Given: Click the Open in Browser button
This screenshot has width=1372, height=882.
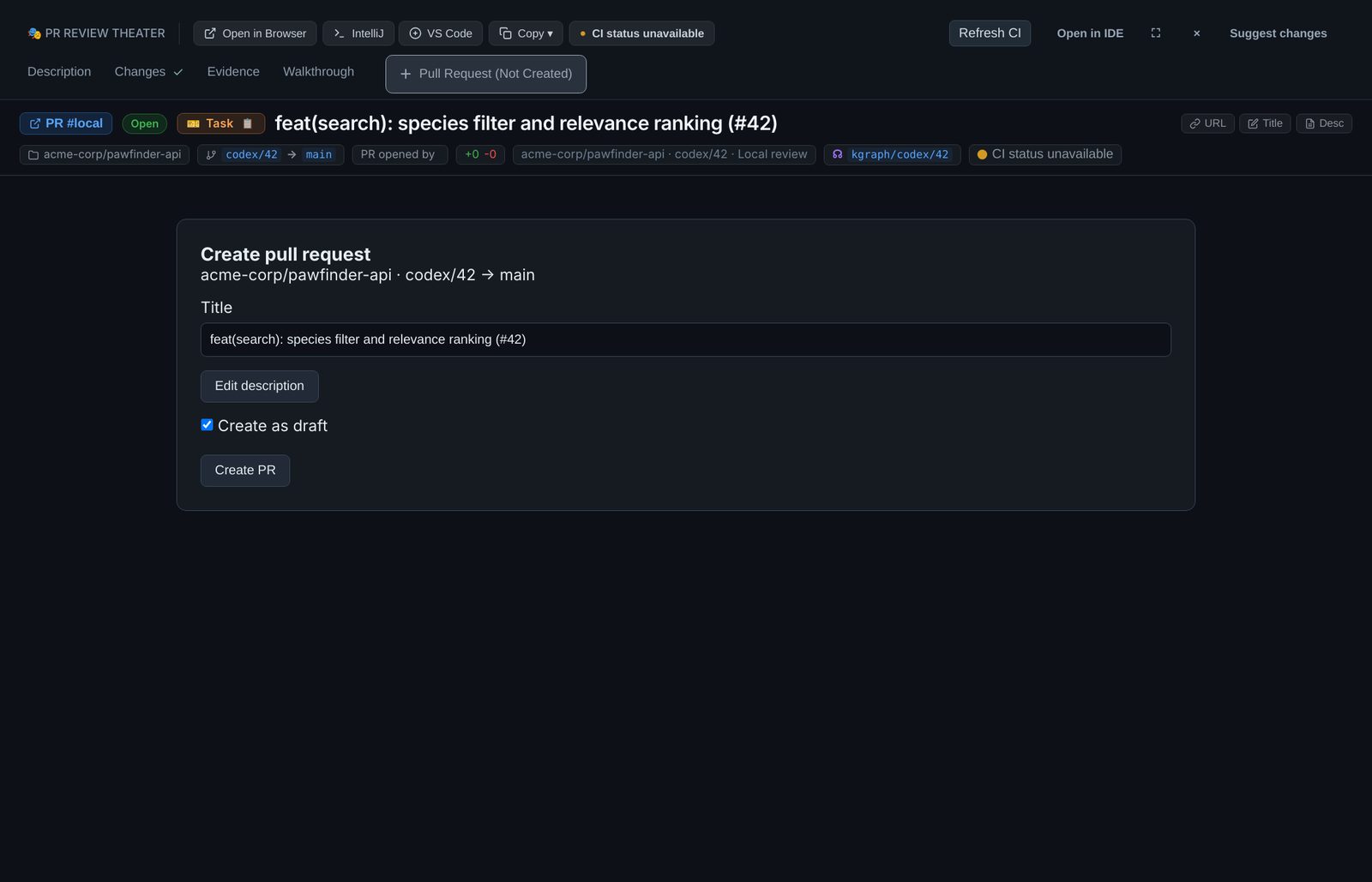Looking at the screenshot, I should [x=255, y=33].
